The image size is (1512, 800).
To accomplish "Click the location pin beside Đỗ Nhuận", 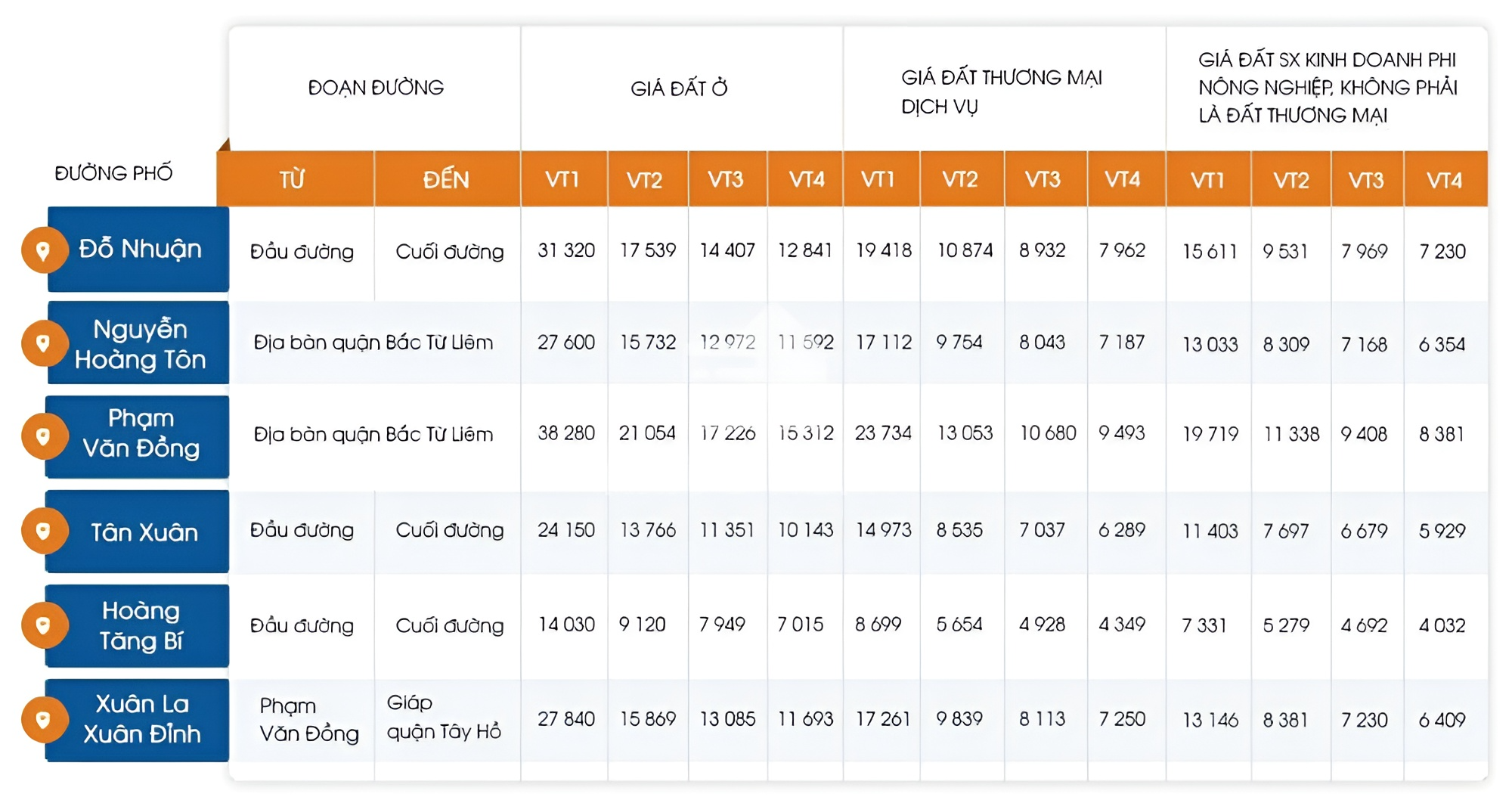I will click(x=44, y=250).
